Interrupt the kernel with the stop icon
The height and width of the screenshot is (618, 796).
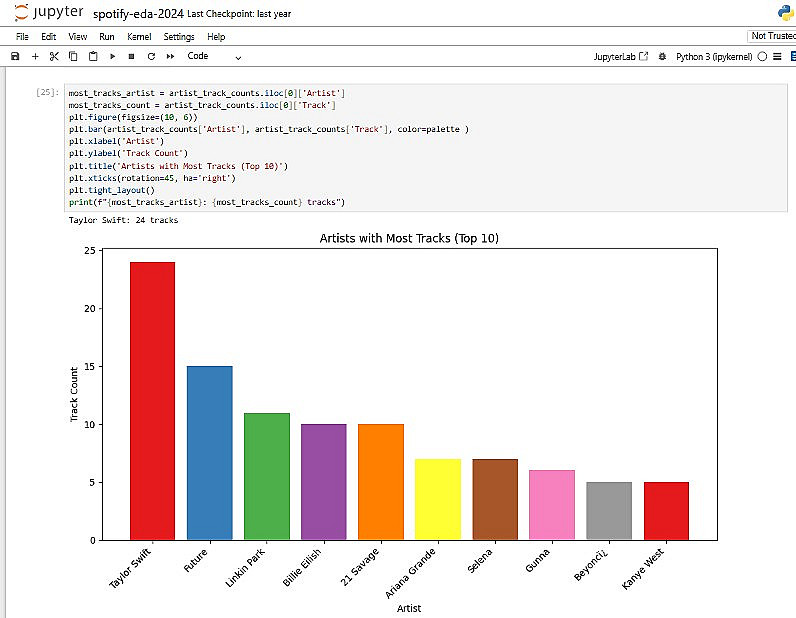(131, 56)
